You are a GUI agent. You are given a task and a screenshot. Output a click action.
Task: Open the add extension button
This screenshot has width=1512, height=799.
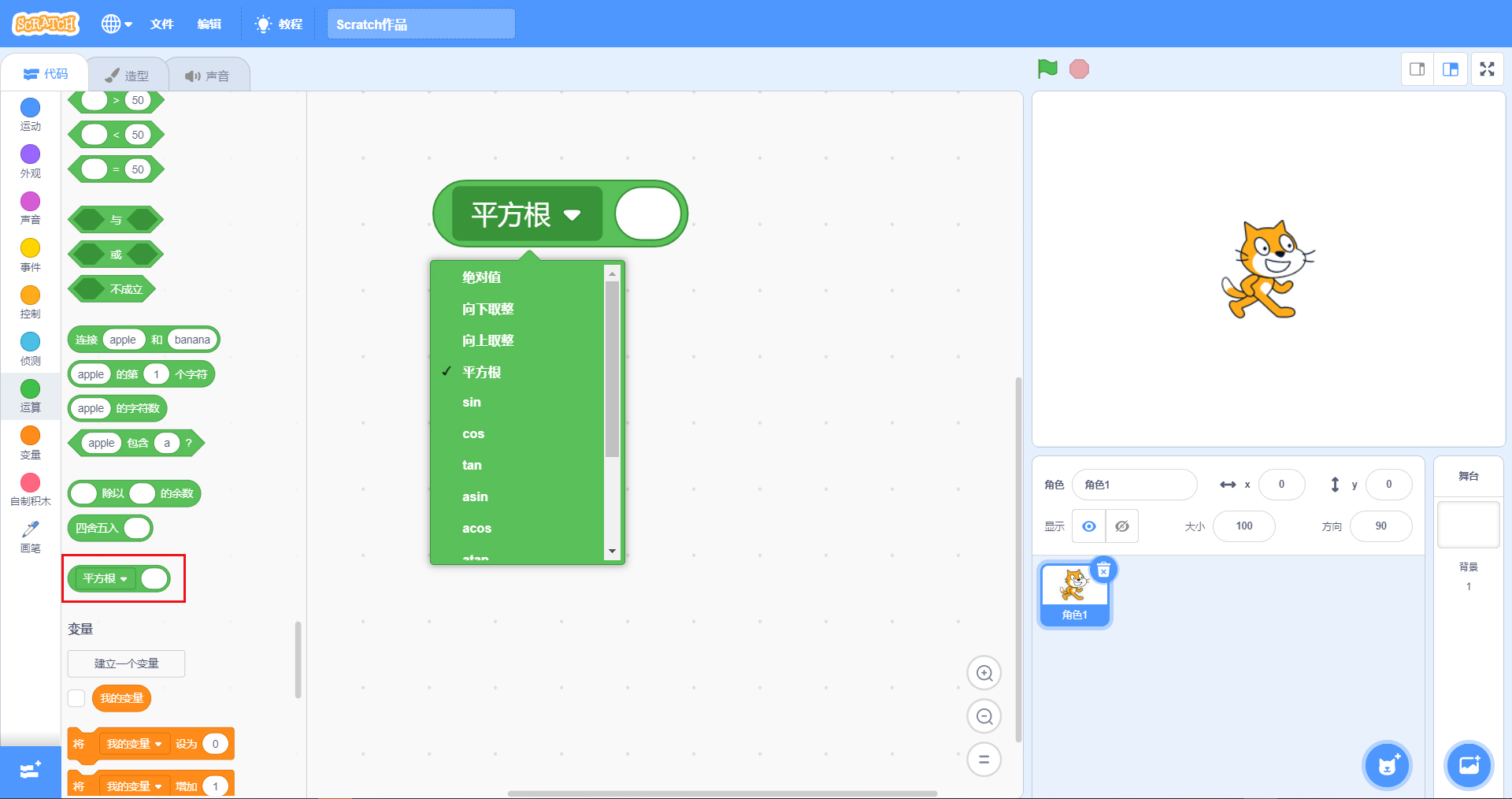point(30,771)
